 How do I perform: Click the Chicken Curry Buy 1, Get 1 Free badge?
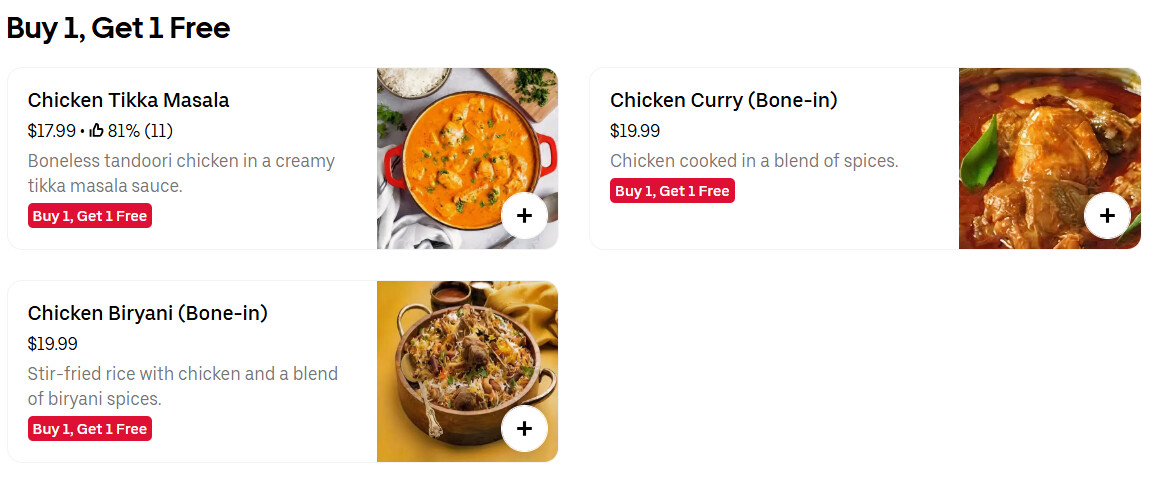(672, 191)
